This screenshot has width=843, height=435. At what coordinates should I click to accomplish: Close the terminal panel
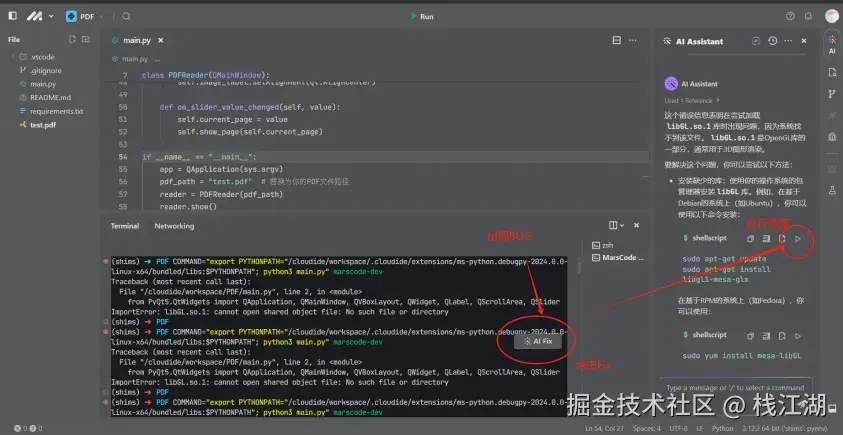tap(637, 225)
